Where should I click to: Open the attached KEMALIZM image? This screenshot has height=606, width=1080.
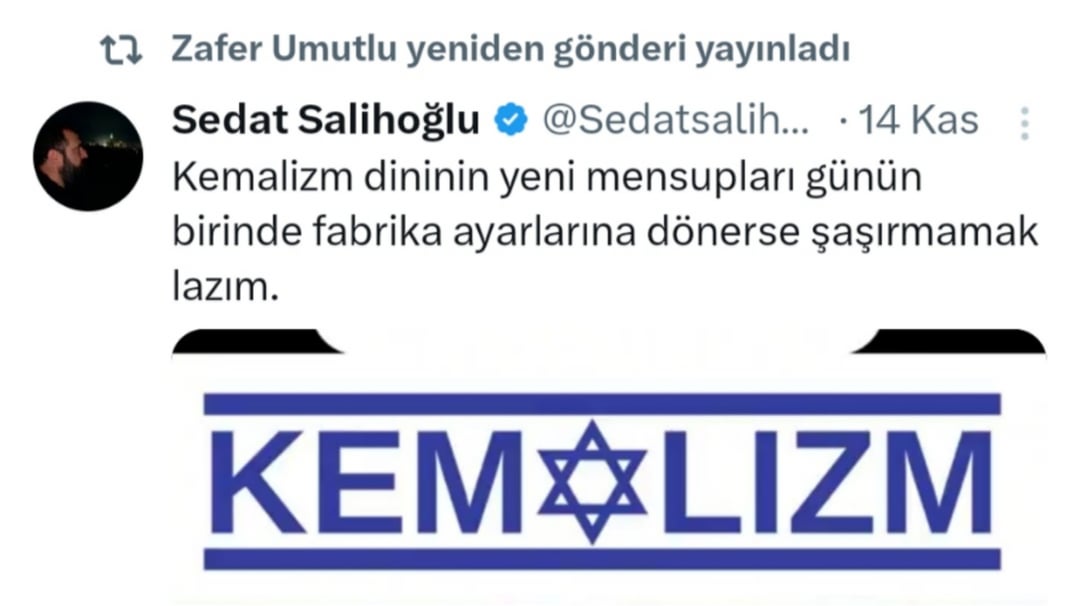click(609, 468)
